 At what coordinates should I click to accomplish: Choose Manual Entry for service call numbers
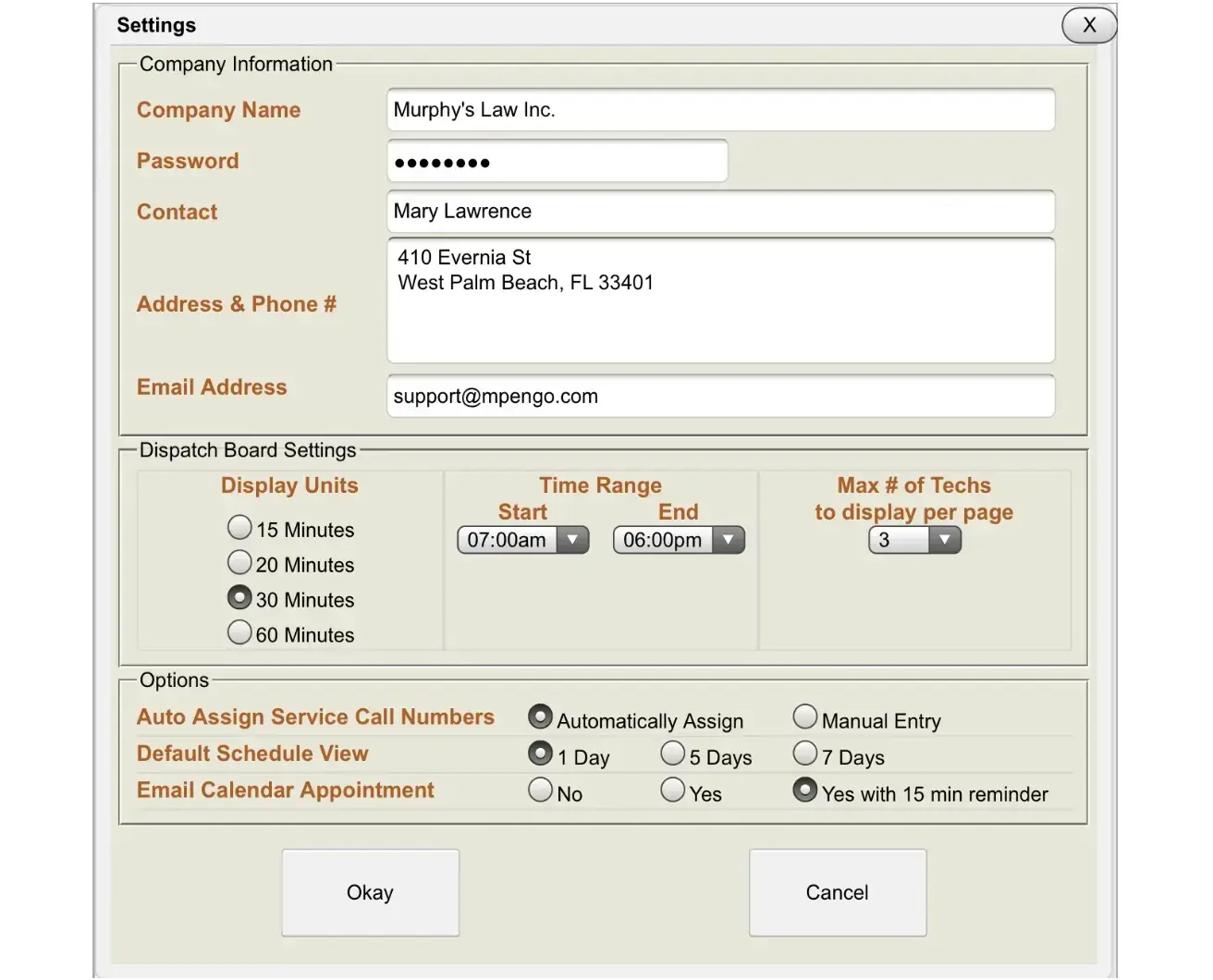[x=805, y=717]
